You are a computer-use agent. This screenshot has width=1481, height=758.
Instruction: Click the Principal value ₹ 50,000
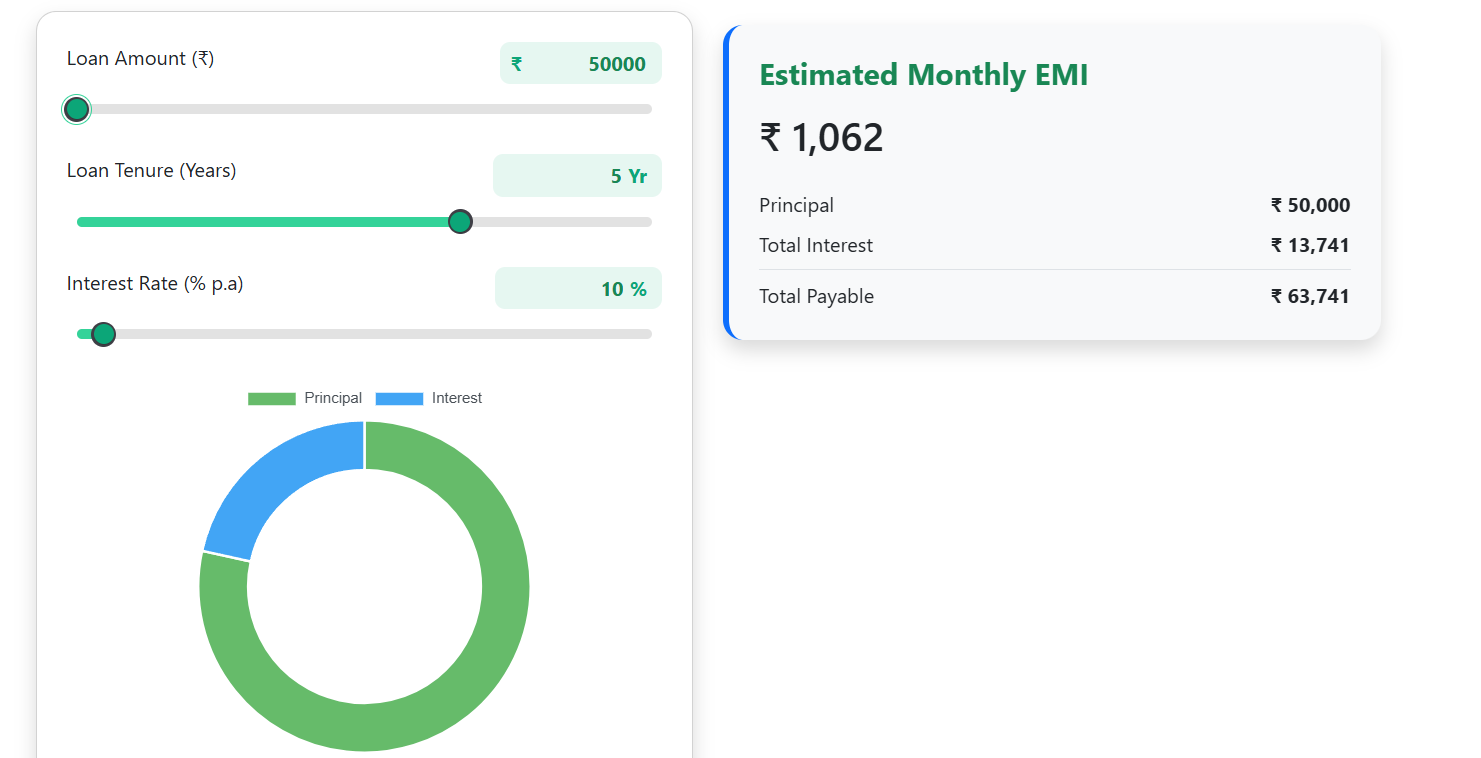pyautogui.click(x=1310, y=205)
